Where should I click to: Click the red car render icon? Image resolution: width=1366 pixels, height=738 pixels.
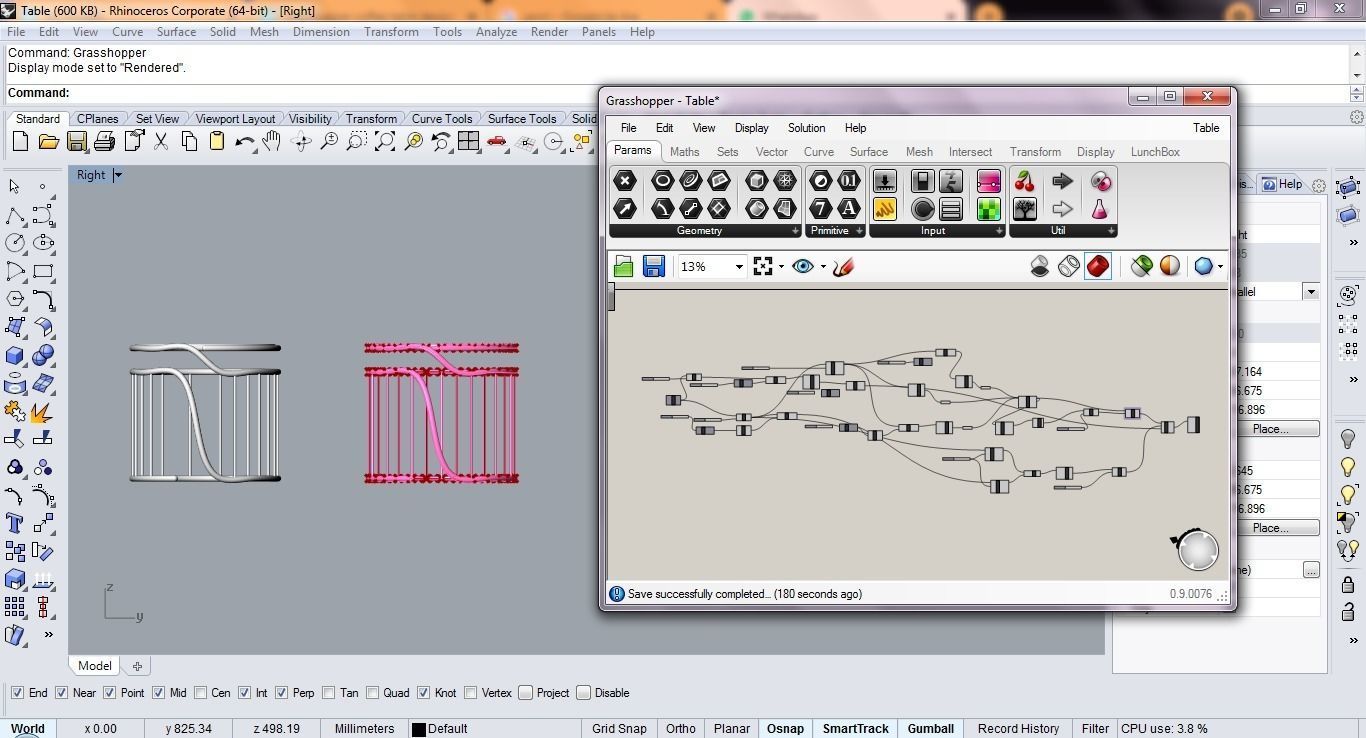tap(496, 142)
